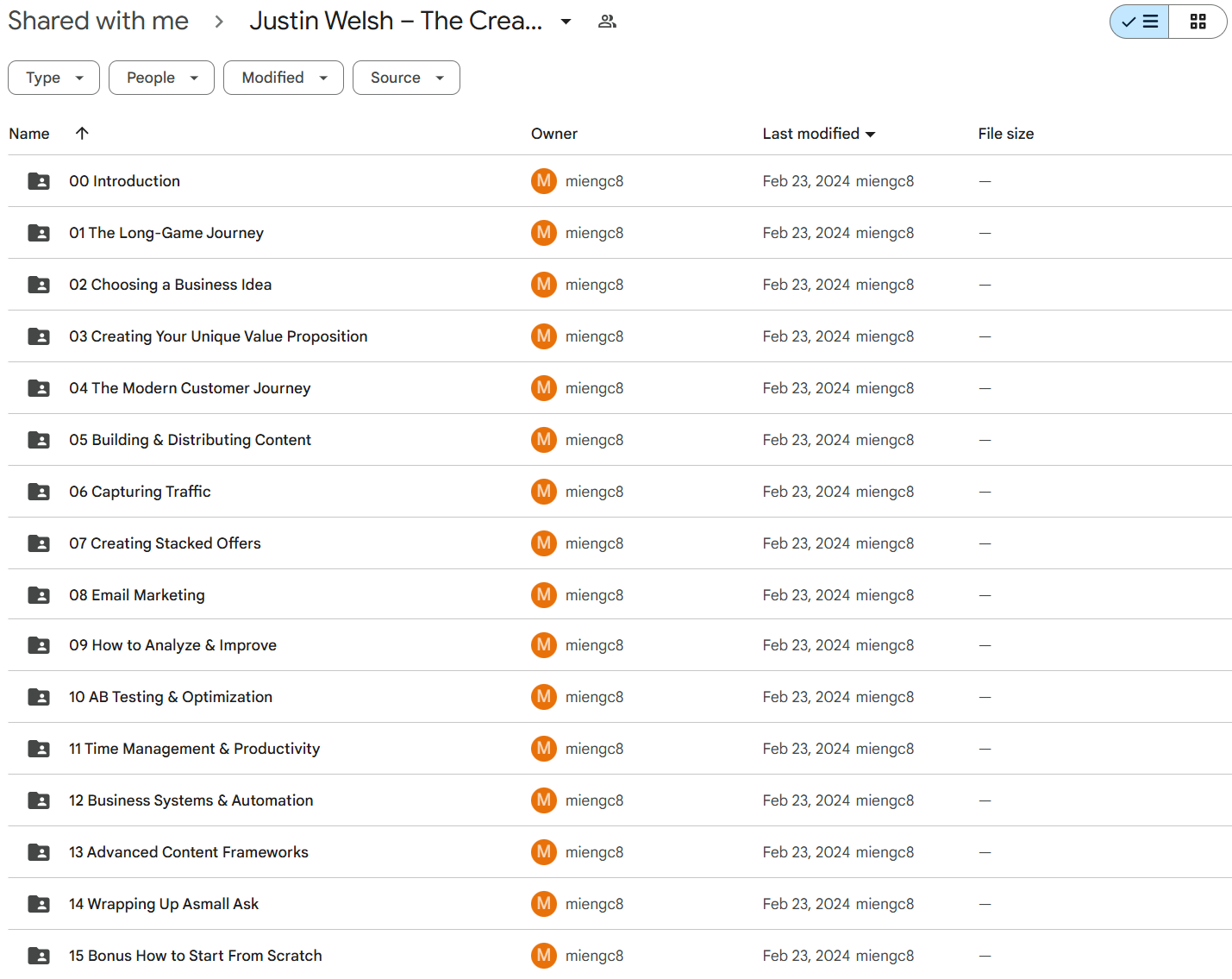Open the Source filter dropdown
The height and width of the screenshot is (979, 1232).
click(x=406, y=78)
